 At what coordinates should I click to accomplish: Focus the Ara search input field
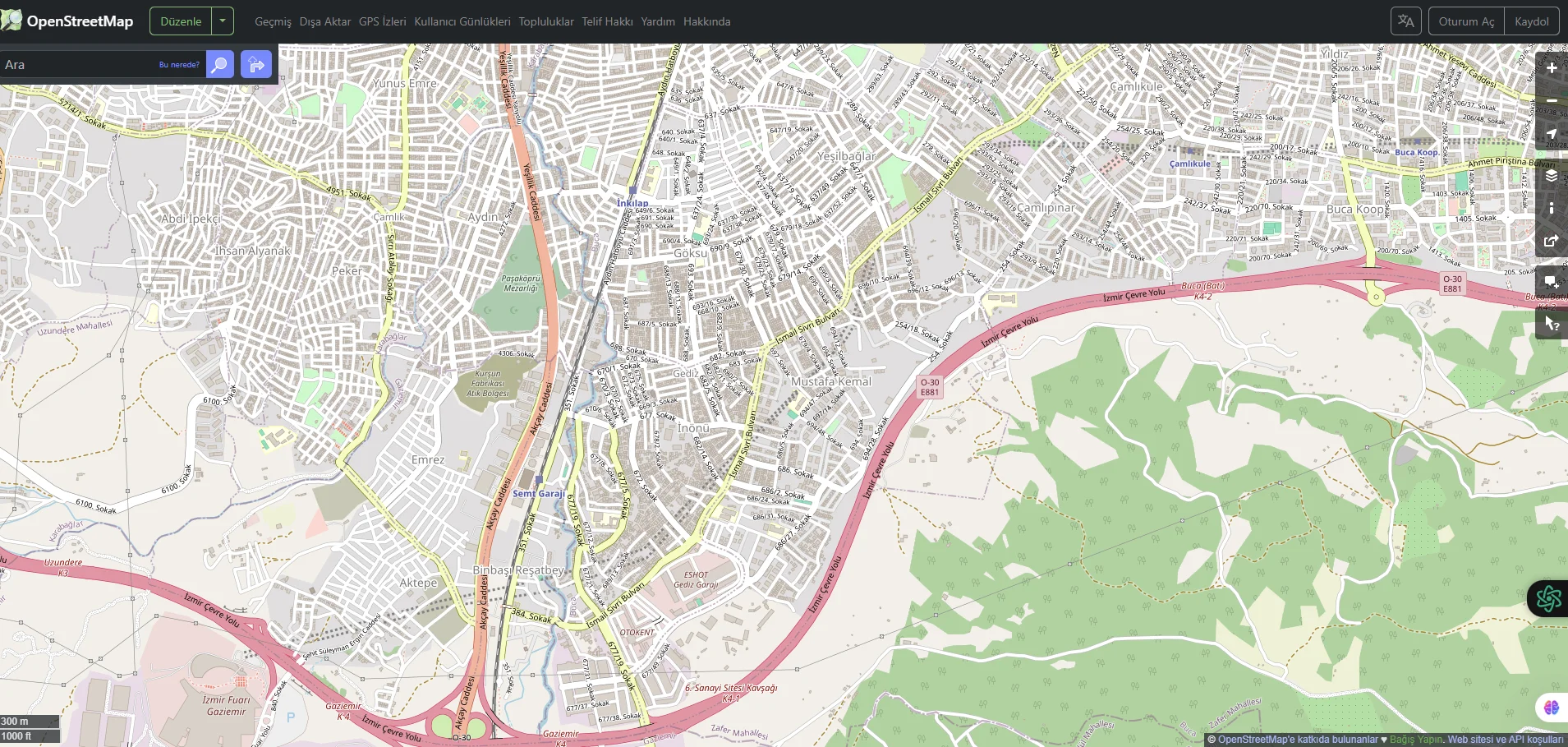78,65
